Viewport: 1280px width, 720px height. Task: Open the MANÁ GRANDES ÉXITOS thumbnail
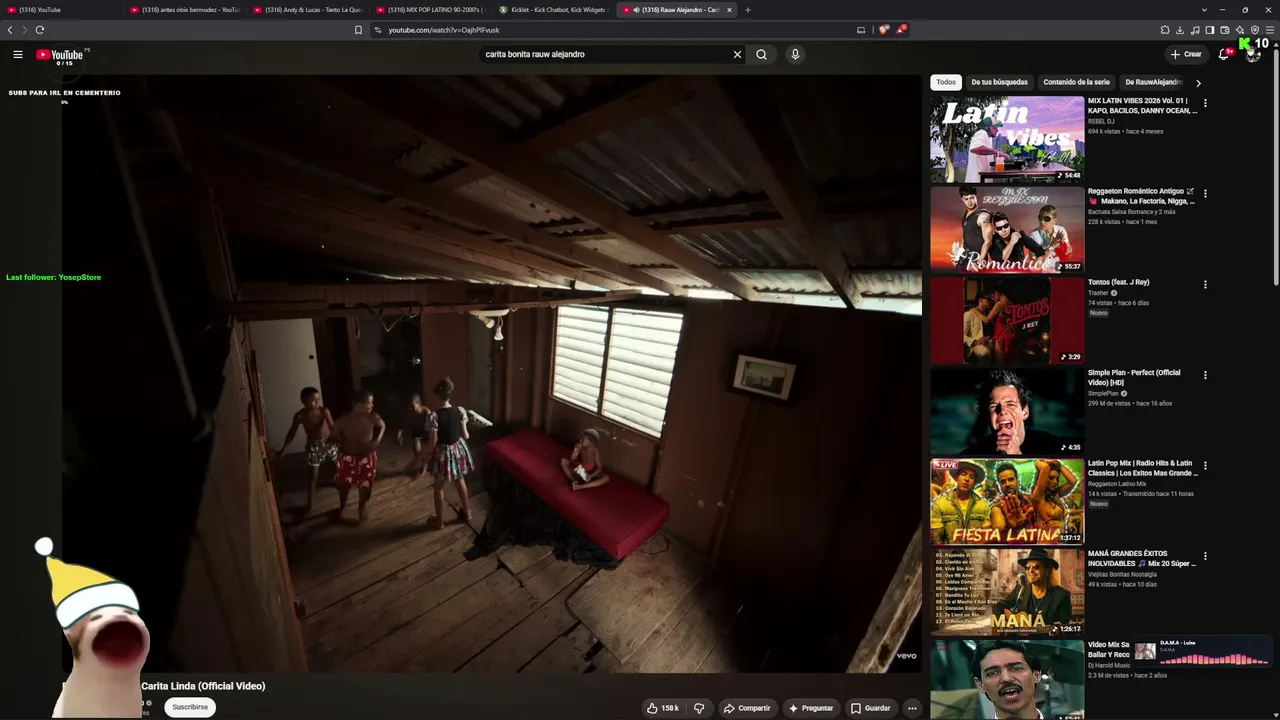click(x=1007, y=591)
